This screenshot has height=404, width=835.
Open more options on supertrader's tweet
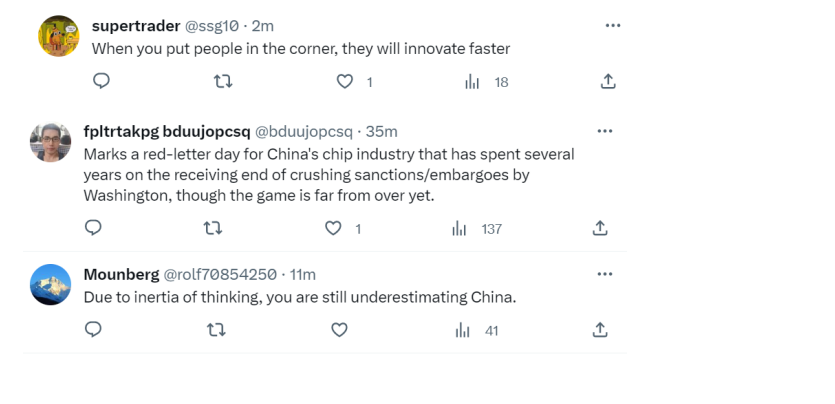coord(613,25)
